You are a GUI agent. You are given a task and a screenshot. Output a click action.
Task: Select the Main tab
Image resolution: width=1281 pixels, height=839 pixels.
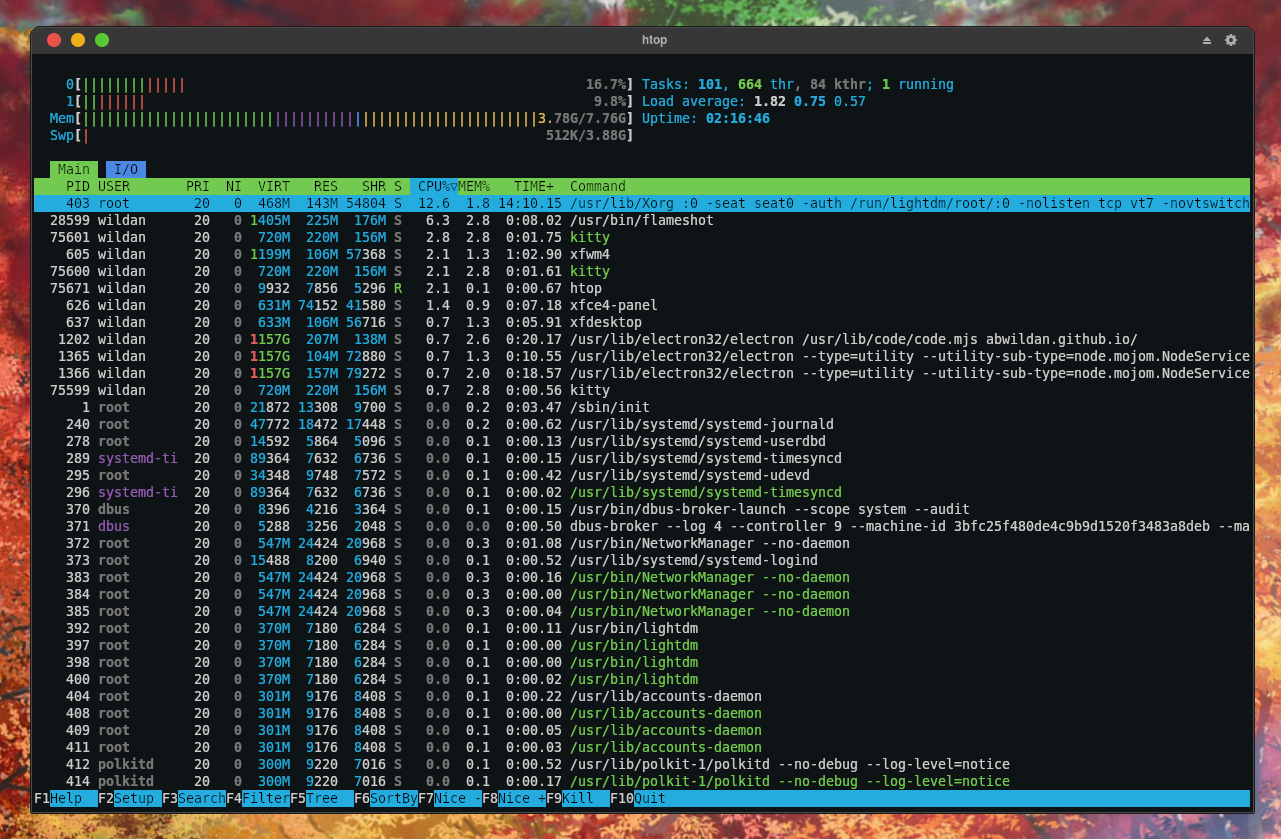(74, 169)
